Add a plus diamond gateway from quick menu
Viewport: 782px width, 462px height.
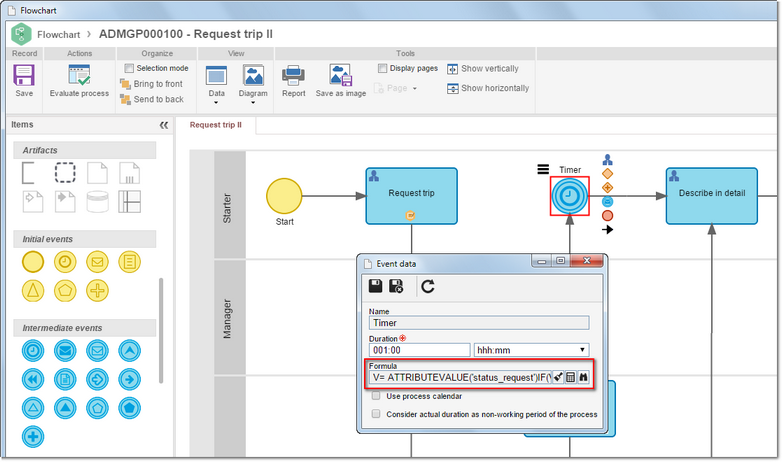point(607,188)
